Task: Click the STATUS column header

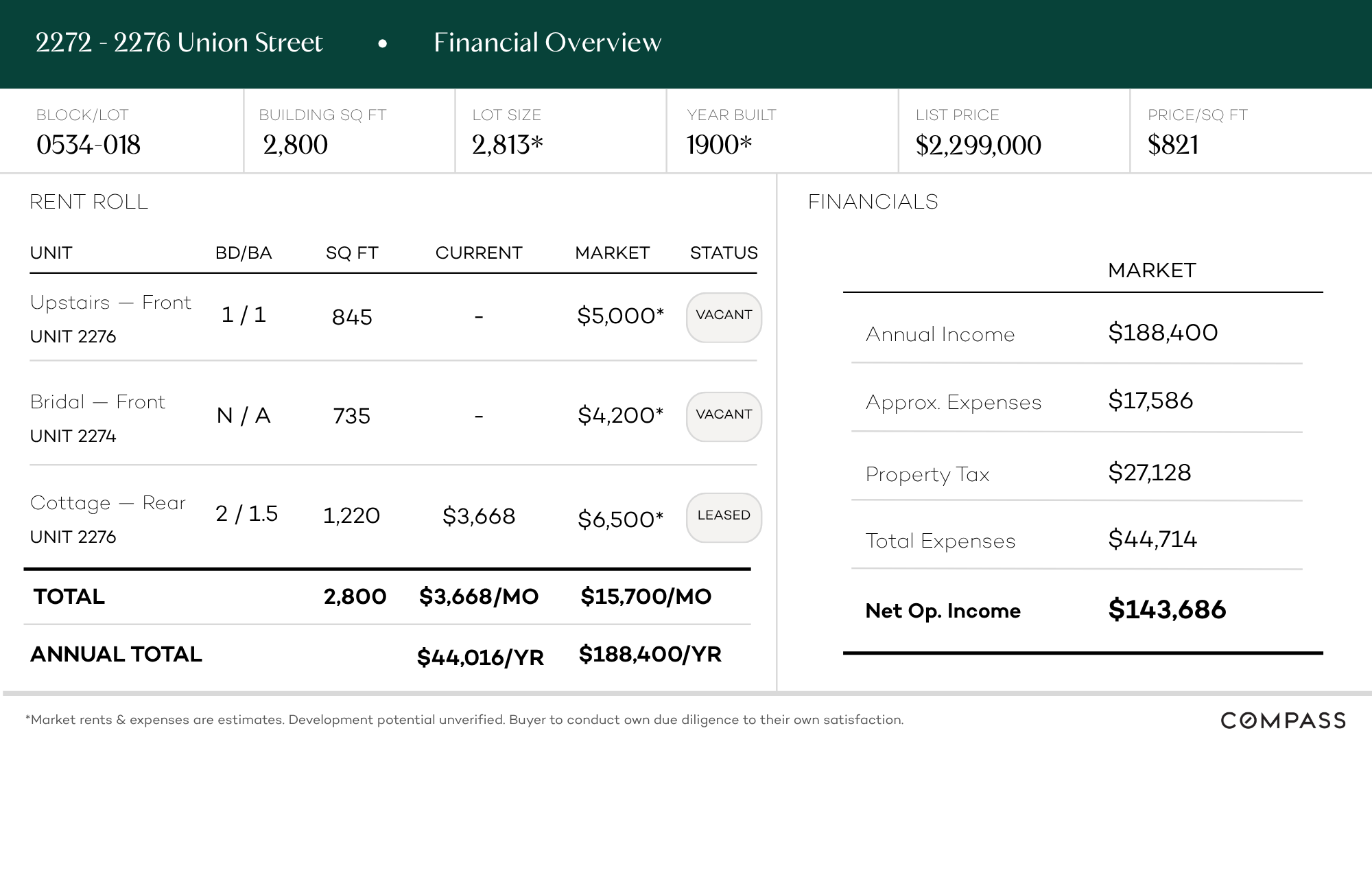Action: pos(724,253)
